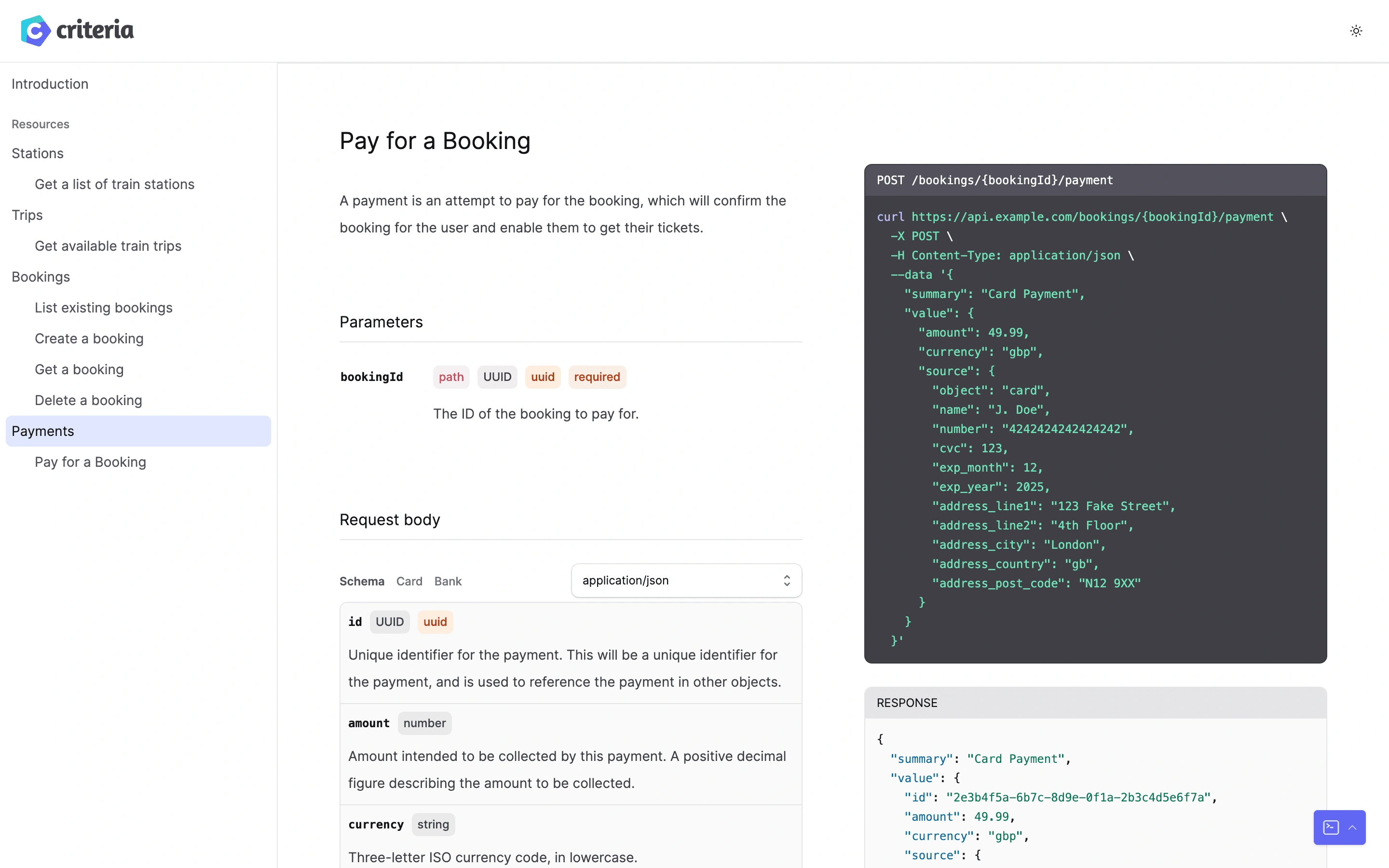Expand the Bookings section in sidebar
Image resolution: width=1389 pixels, height=868 pixels.
pos(40,277)
